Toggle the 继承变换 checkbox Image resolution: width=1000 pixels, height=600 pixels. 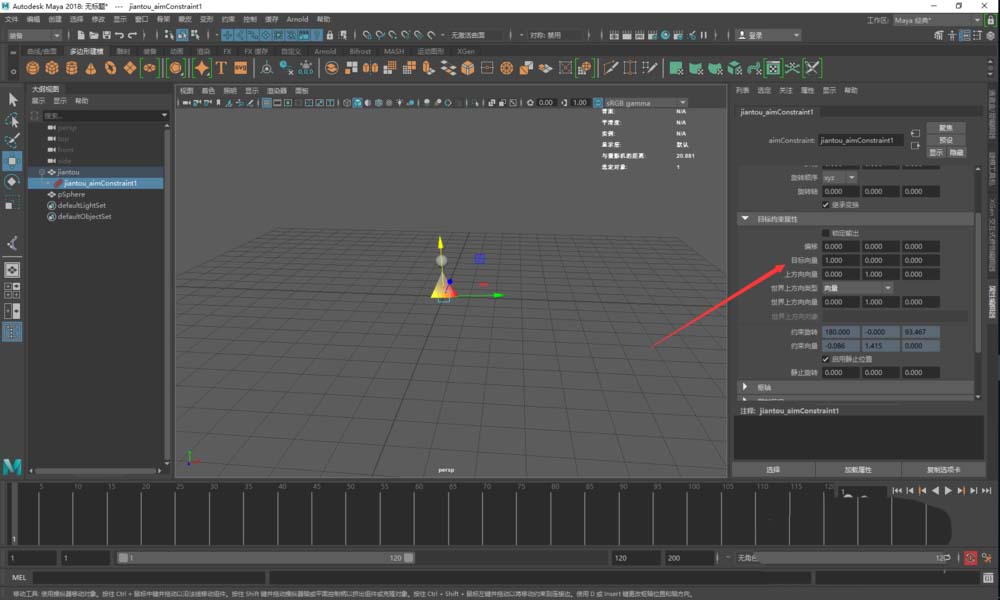coord(825,204)
